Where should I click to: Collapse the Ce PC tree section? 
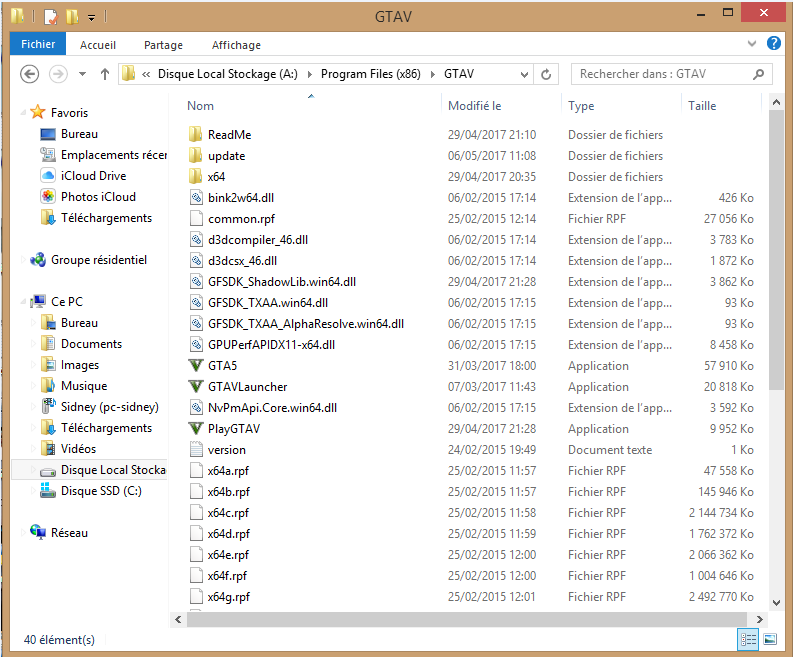pyautogui.click(x=23, y=301)
